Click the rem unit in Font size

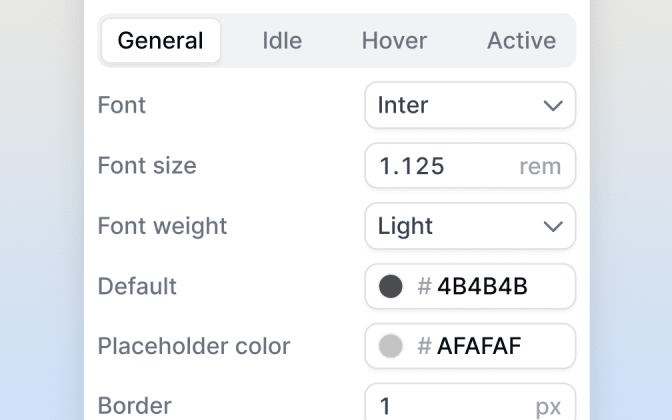pyautogui.click(x=540, y=166)
